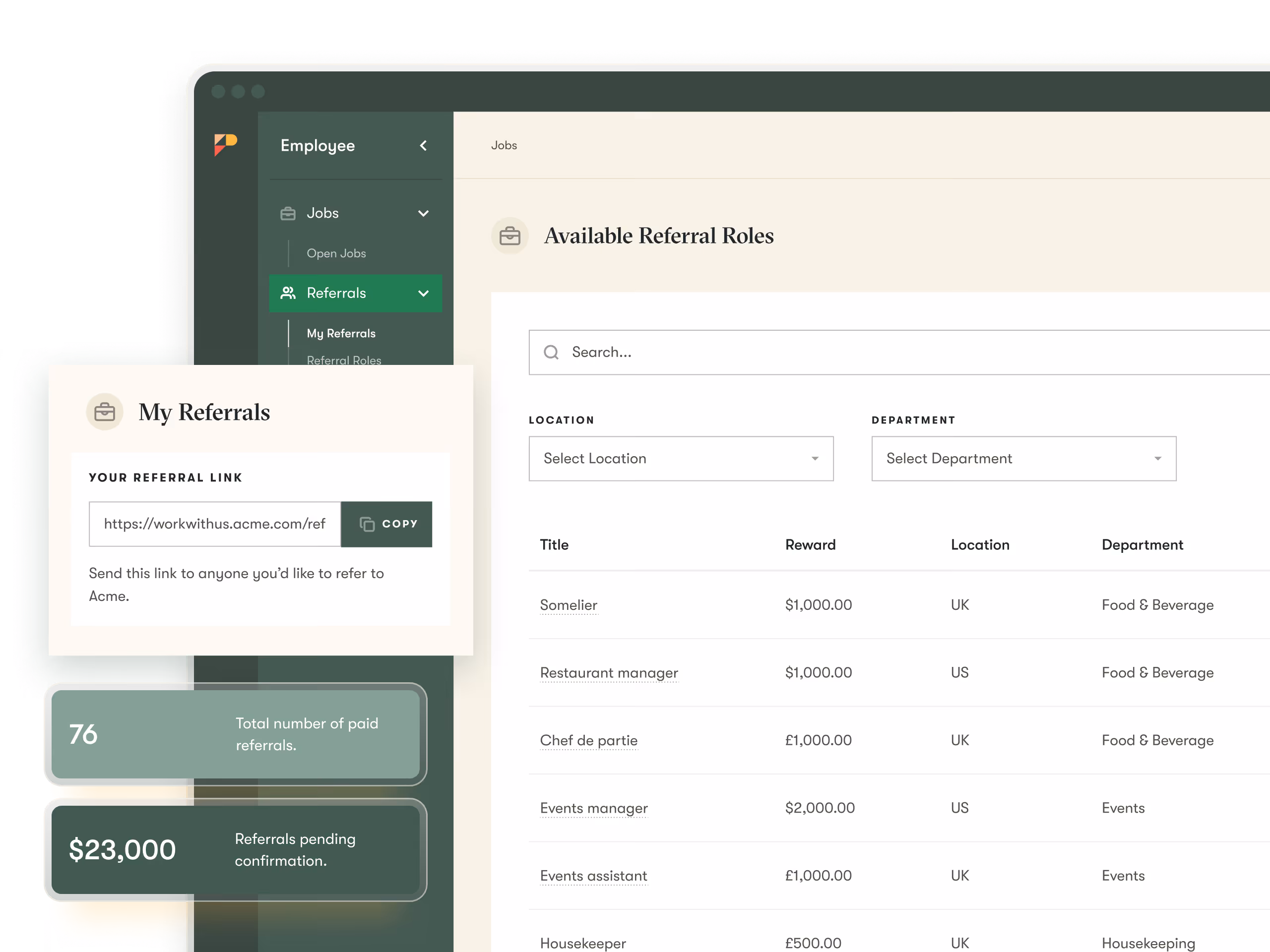Click the Jobs briefcase icon in the sidebar
1270x952 pixels.
click(x=288, y=214)
